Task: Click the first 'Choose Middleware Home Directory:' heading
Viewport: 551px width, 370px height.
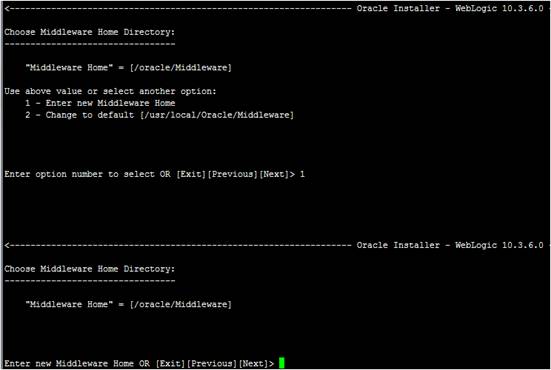Action: tap(90, 32)
